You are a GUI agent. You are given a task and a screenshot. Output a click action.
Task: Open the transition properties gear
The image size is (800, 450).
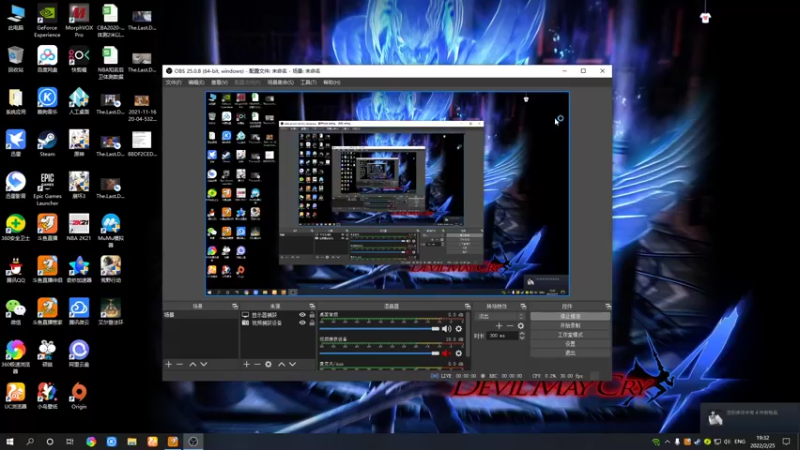tap(520, 326)
